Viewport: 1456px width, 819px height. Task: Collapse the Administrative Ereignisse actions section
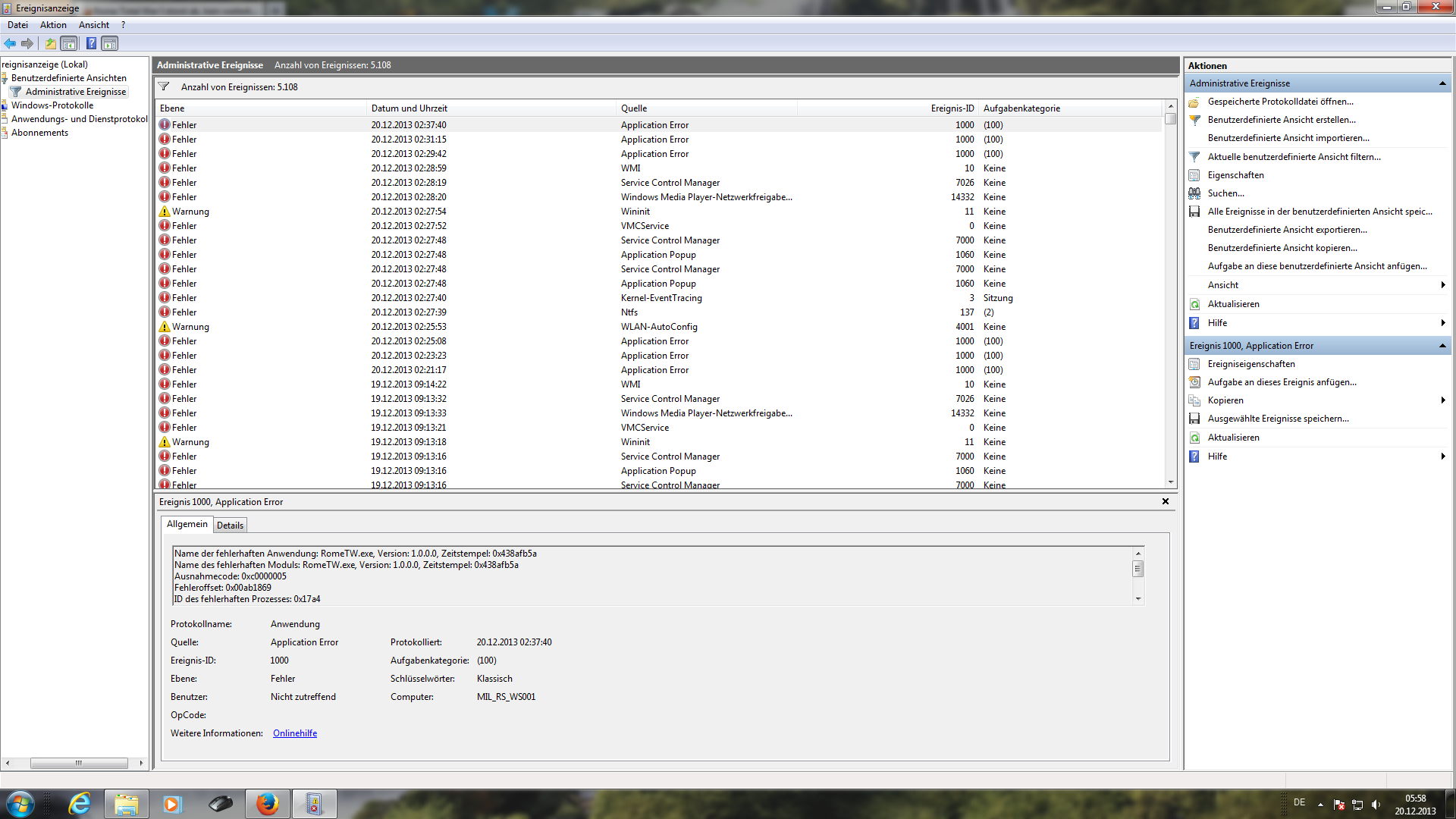[x=1442, y=83]
